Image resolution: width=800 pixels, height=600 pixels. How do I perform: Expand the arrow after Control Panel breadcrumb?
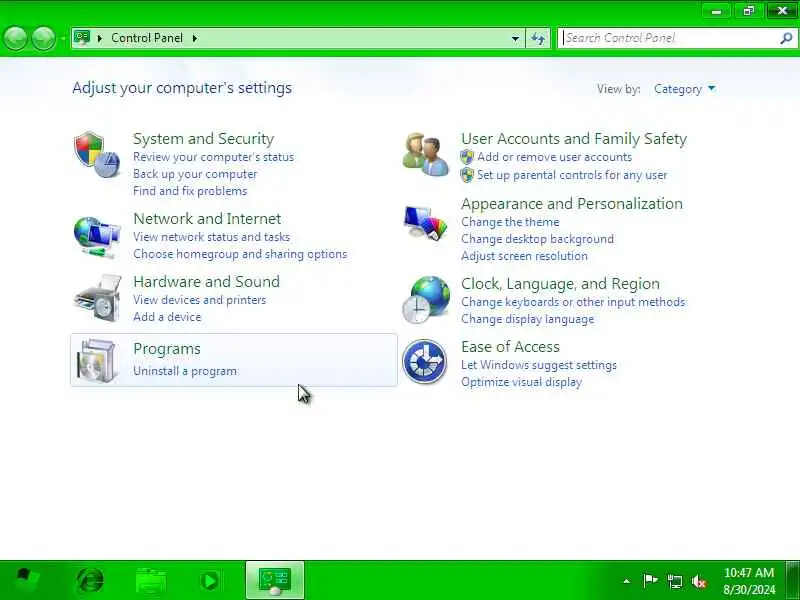click(x=195, y=38)
